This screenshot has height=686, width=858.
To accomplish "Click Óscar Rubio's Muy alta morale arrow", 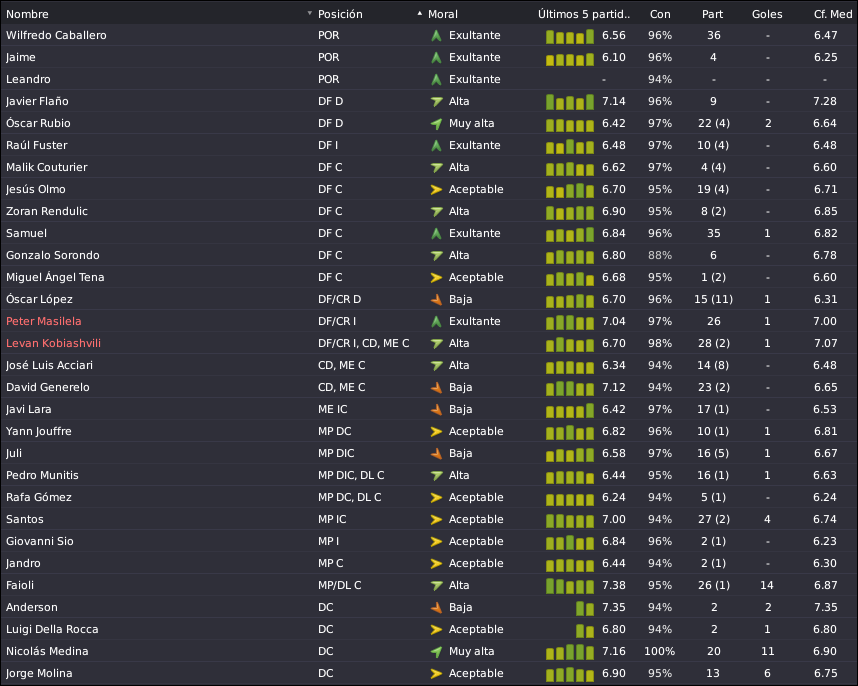I will click(x=436, y=124).
